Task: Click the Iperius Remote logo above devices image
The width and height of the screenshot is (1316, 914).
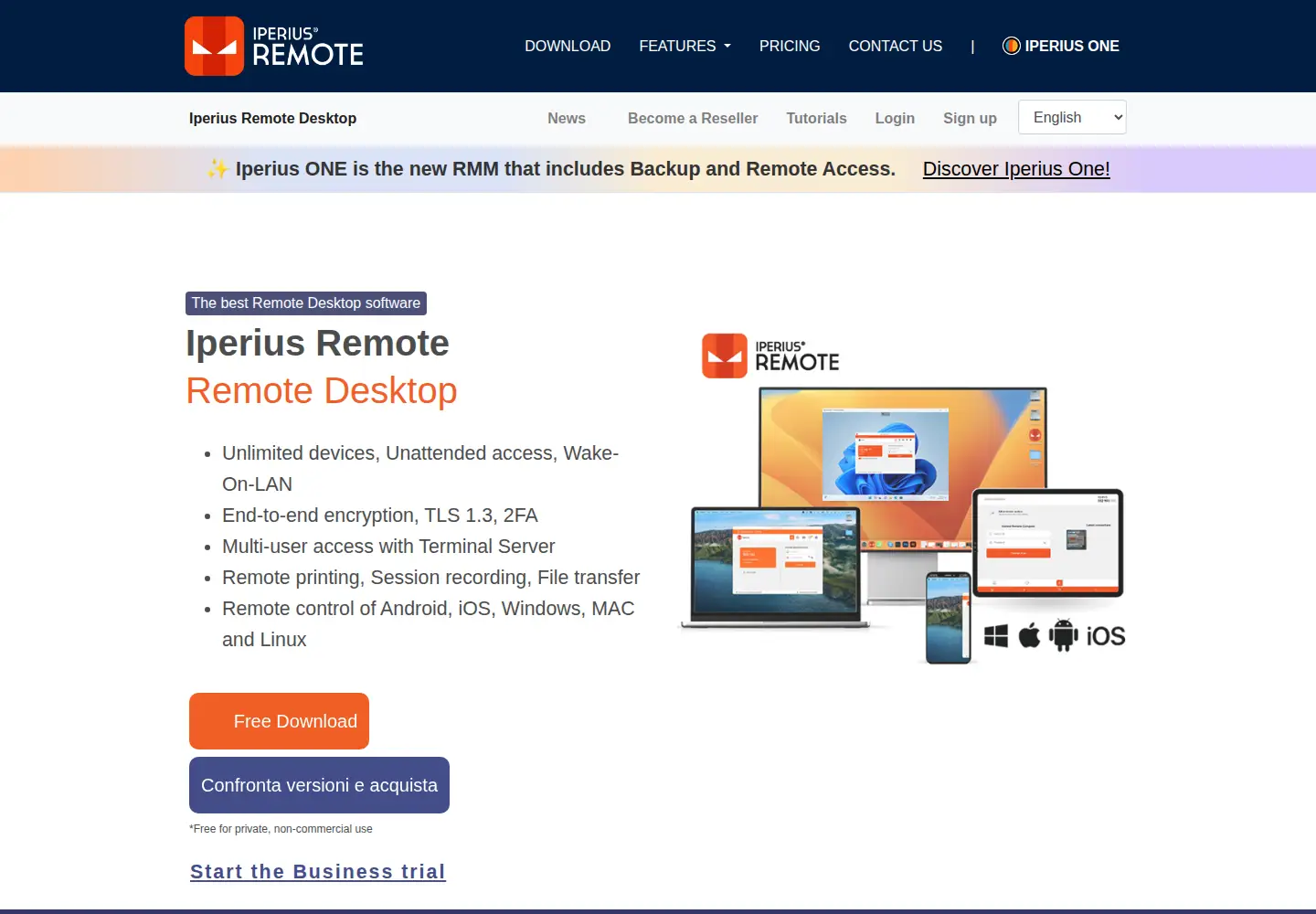Action: pos(770,356)
